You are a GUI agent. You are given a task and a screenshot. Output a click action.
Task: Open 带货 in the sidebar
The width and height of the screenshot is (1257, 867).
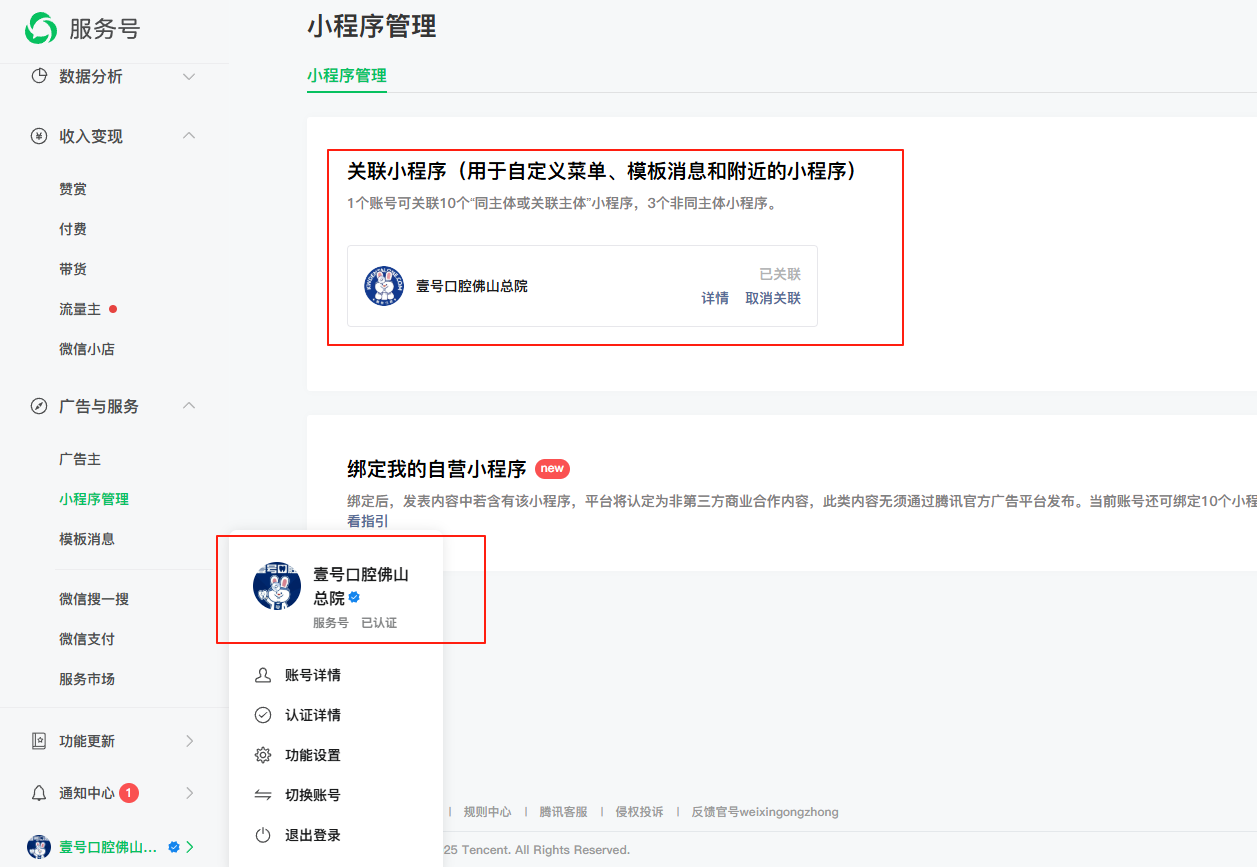pyautogui.click(x=73, y=269)
